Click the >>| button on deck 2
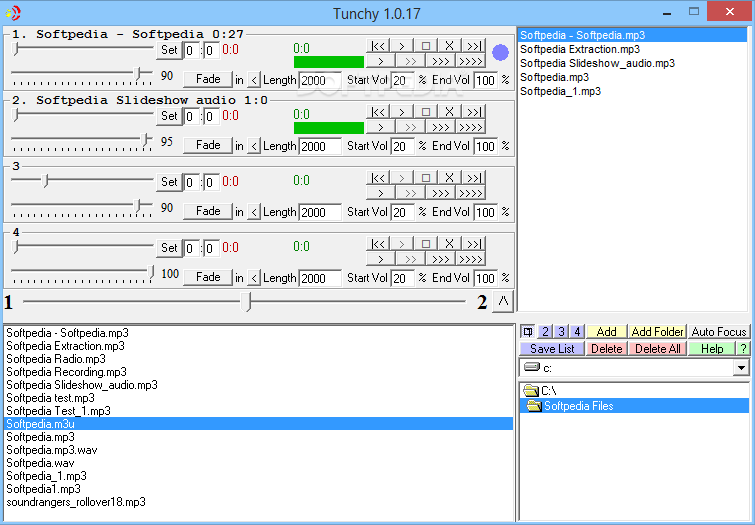Screen dimensions: 755x525 tap(473, 112)
